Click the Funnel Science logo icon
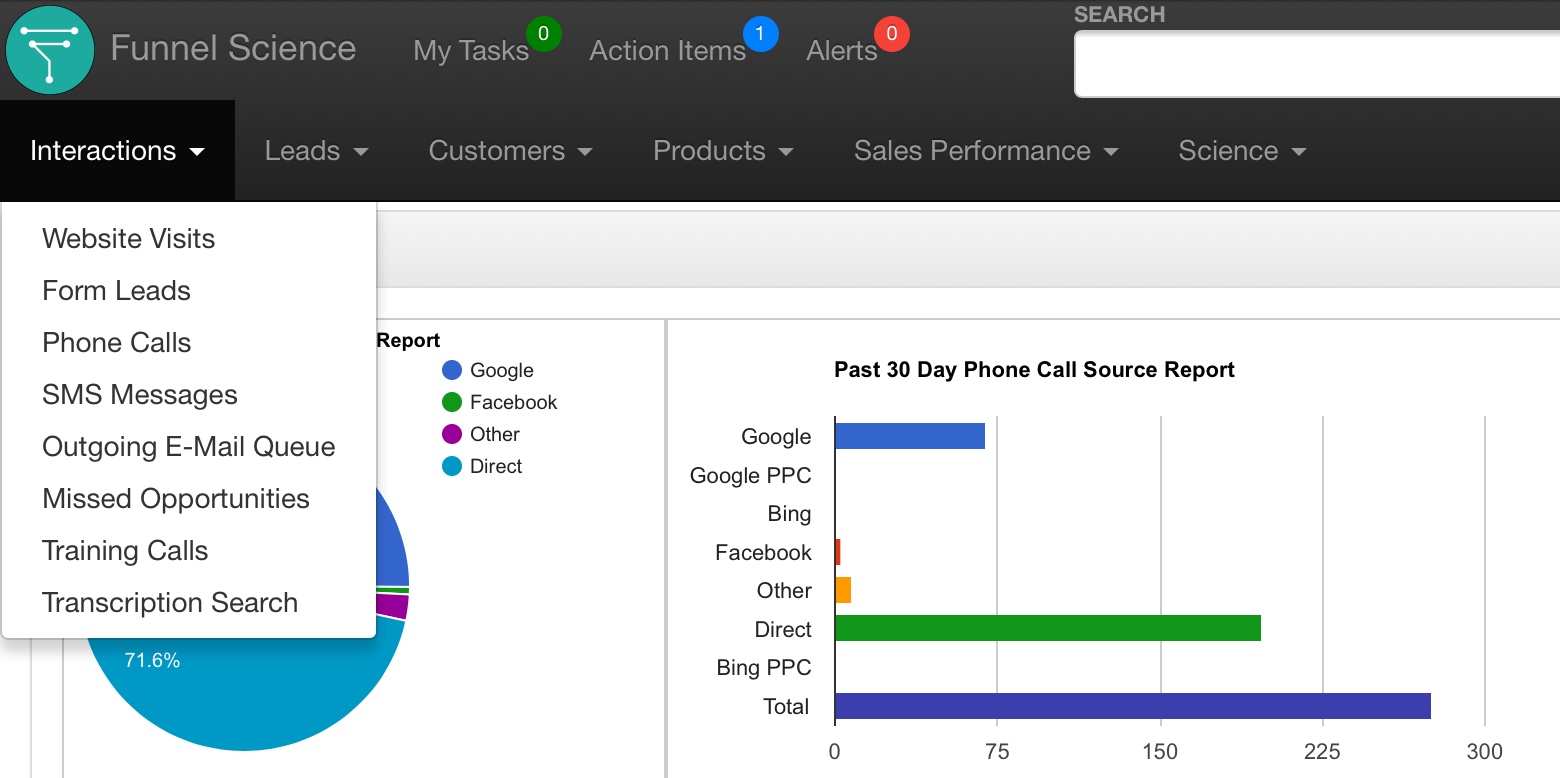The height and width of the screenshot is (778, 1560). point(50,50)
